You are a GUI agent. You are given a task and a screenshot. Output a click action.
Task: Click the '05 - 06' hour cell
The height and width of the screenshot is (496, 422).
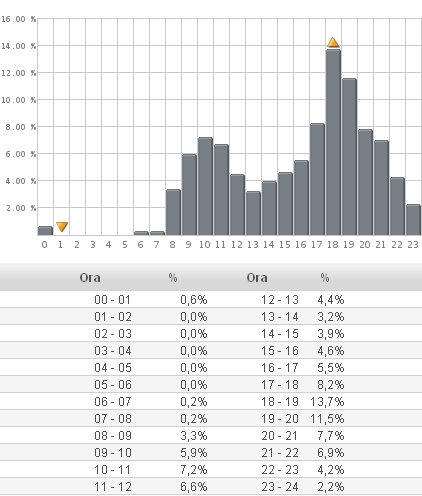click(x=113, y=385)
